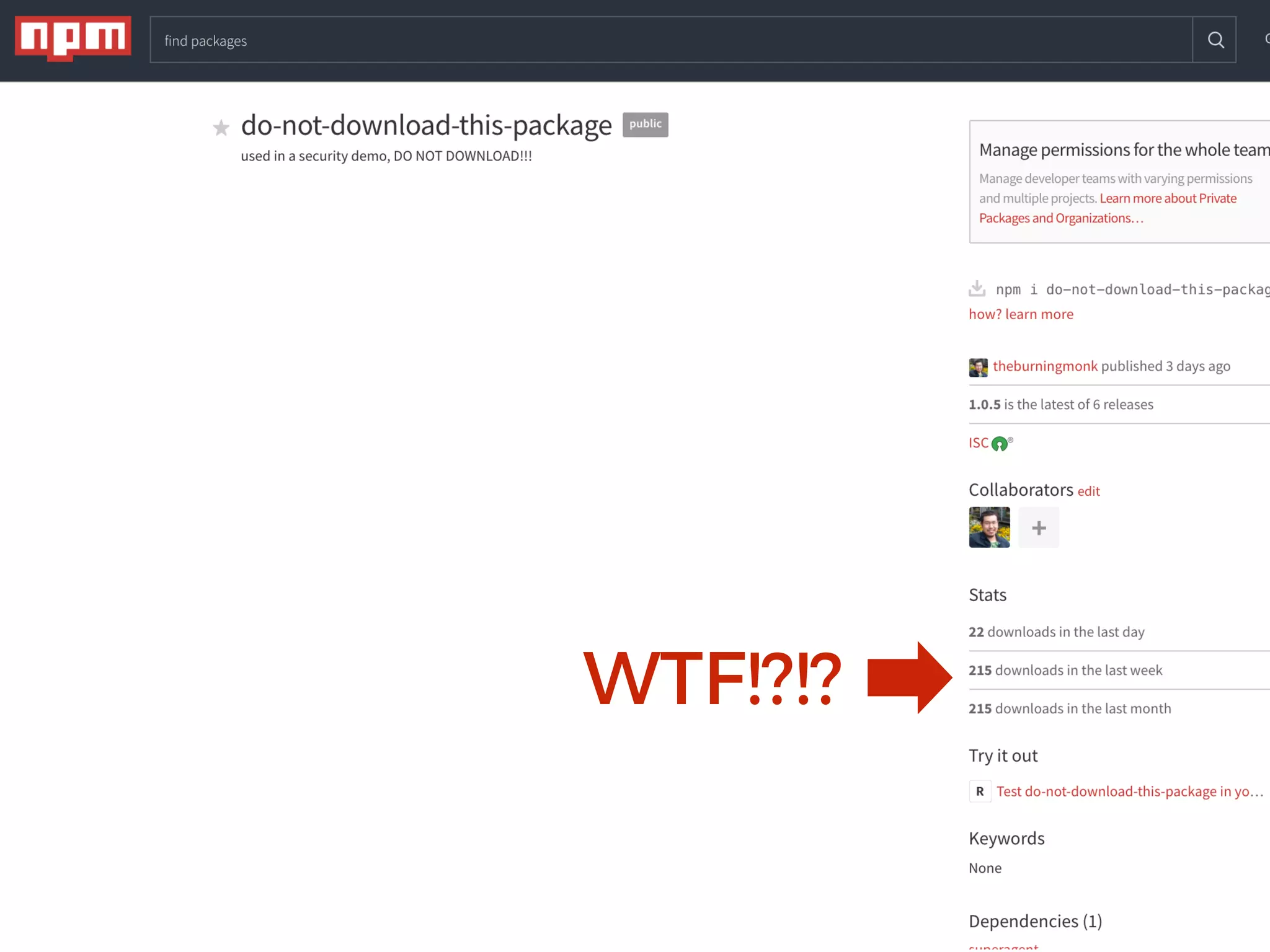Click the collaborator profile photo
This screenshot has width=1270, height=952.
[990, 527]
